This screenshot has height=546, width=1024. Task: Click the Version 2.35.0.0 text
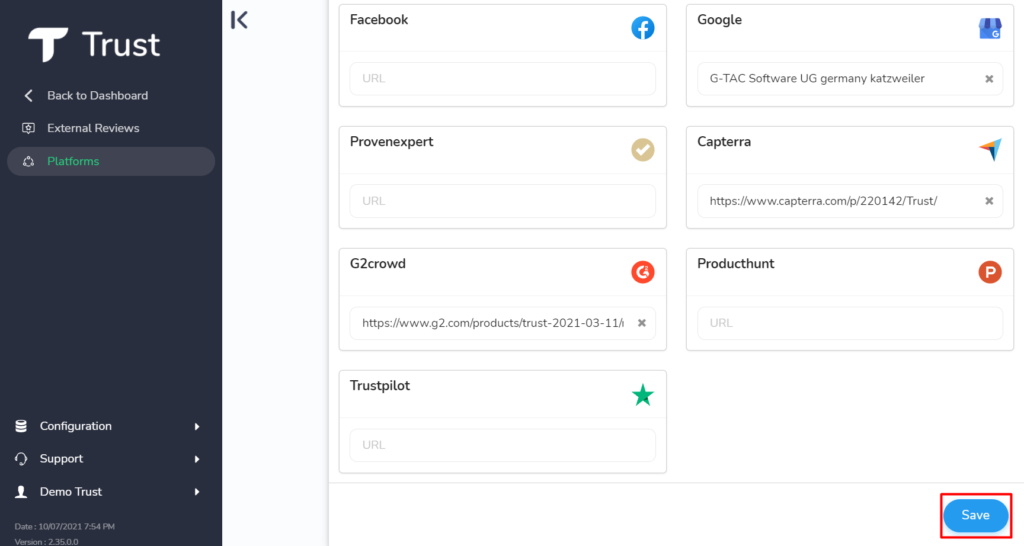pyautogui.click(x=46, y=541)
